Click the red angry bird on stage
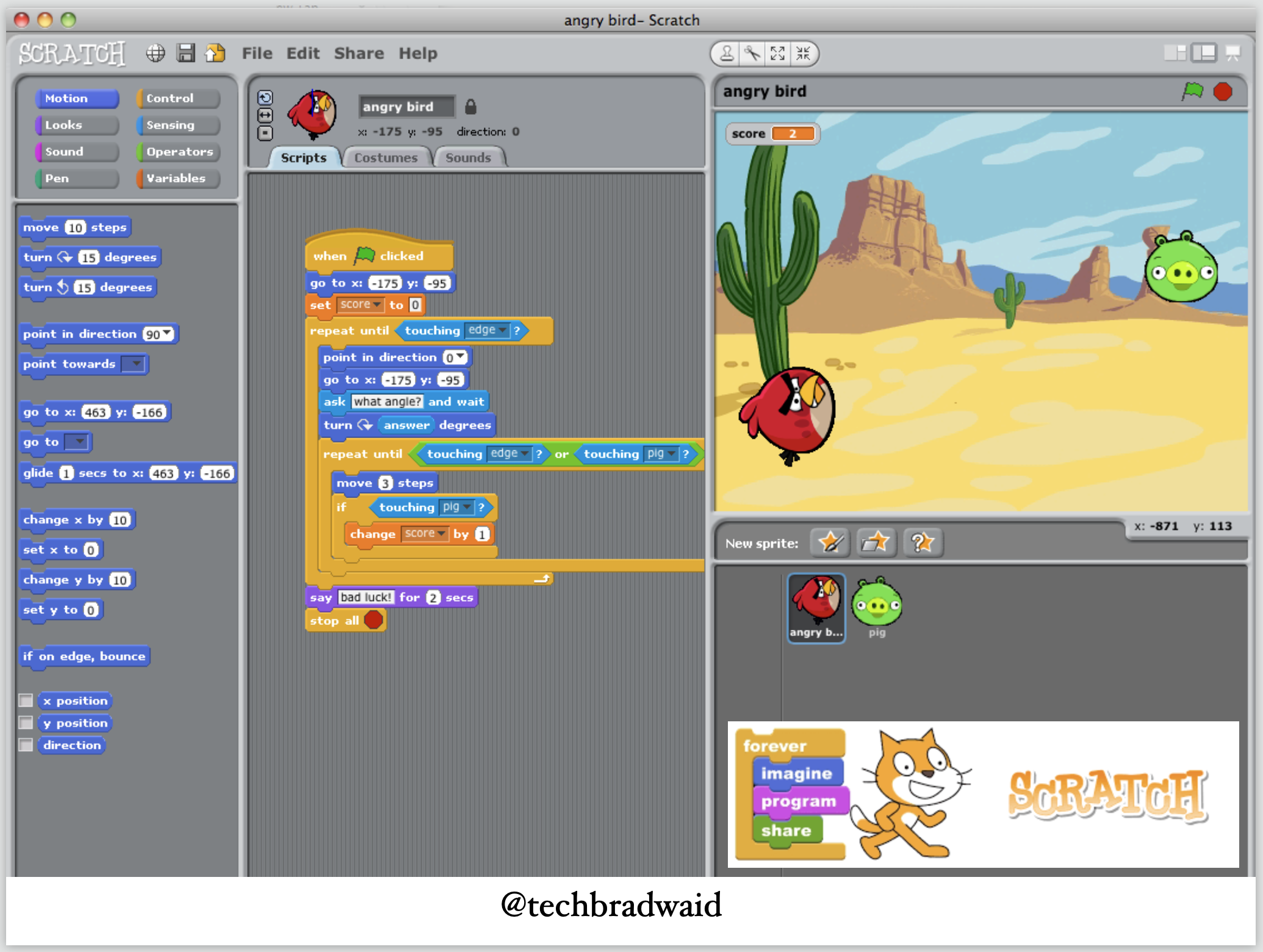This screenshot has height=952, width=1263. pos(787,417)
